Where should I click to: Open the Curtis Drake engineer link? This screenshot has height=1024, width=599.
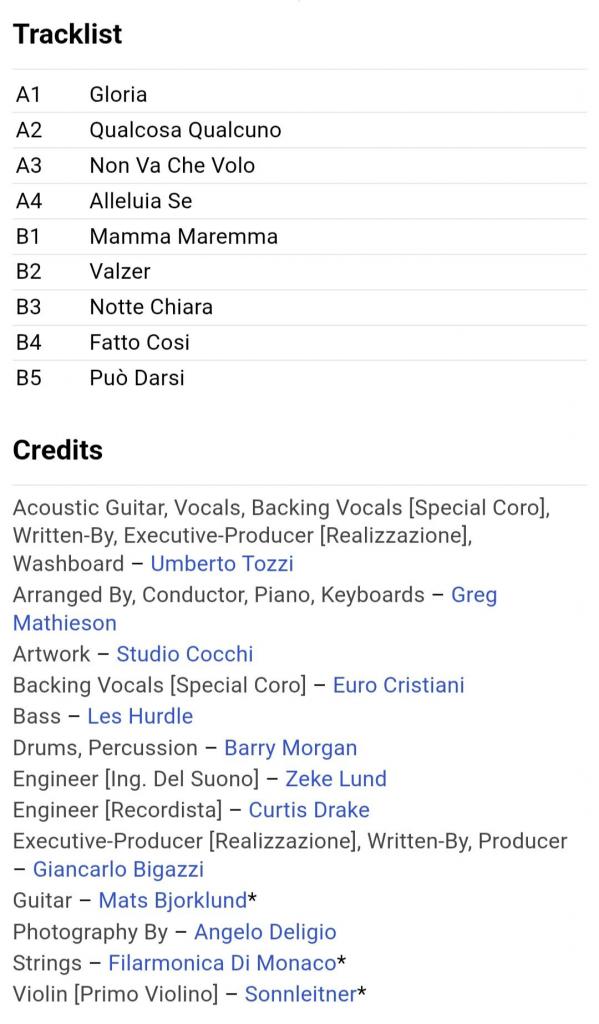309,810
